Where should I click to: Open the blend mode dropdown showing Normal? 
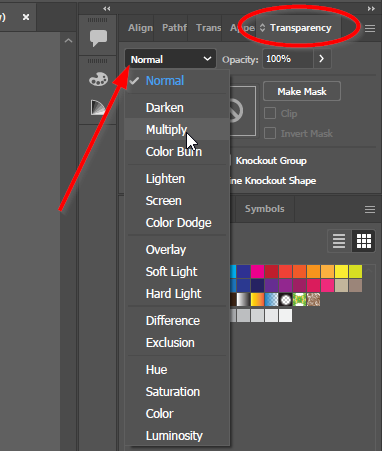pos(170,59)
